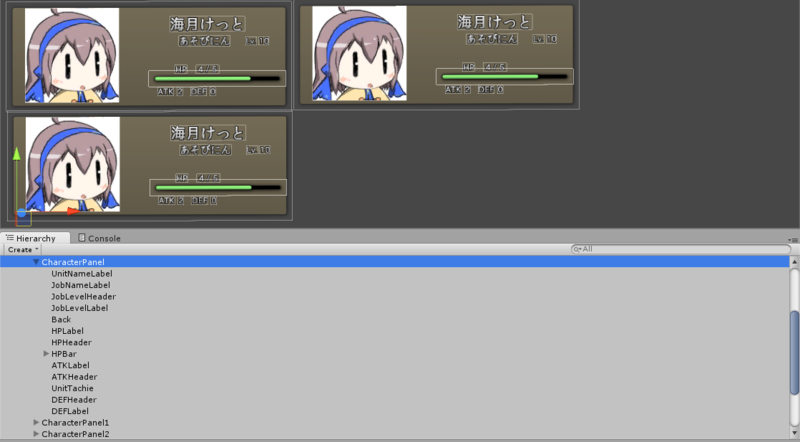
Task: Select DEFLabel in the hierarchy
Action: click(70, 411)
